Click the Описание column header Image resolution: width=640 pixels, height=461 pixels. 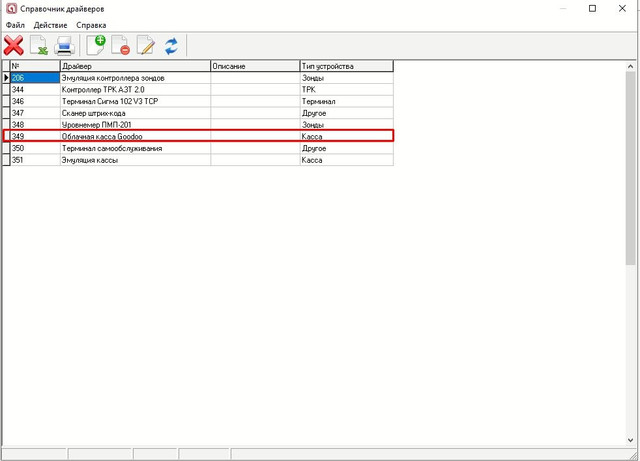tap(255, 66)
